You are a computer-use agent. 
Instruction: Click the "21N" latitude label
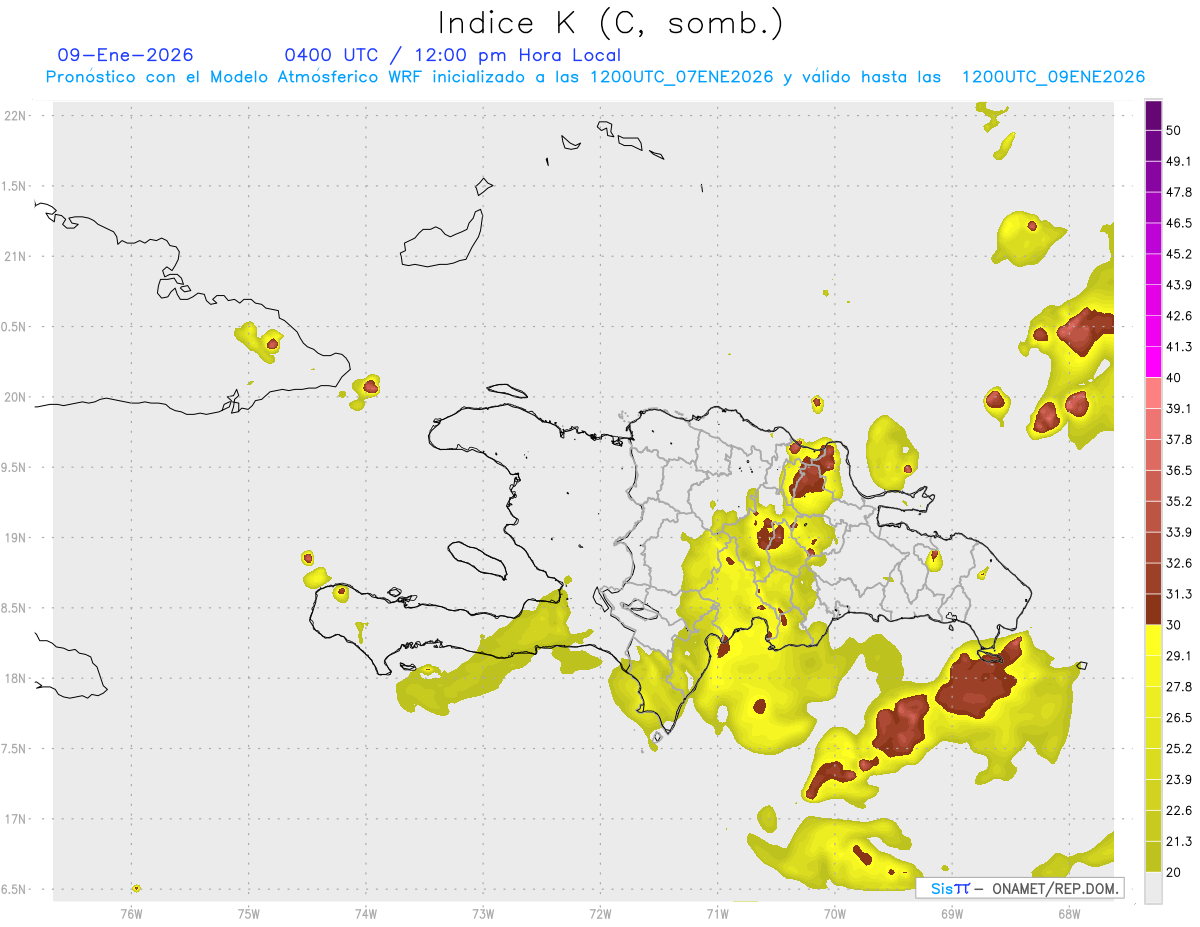[x=16, y=256]
